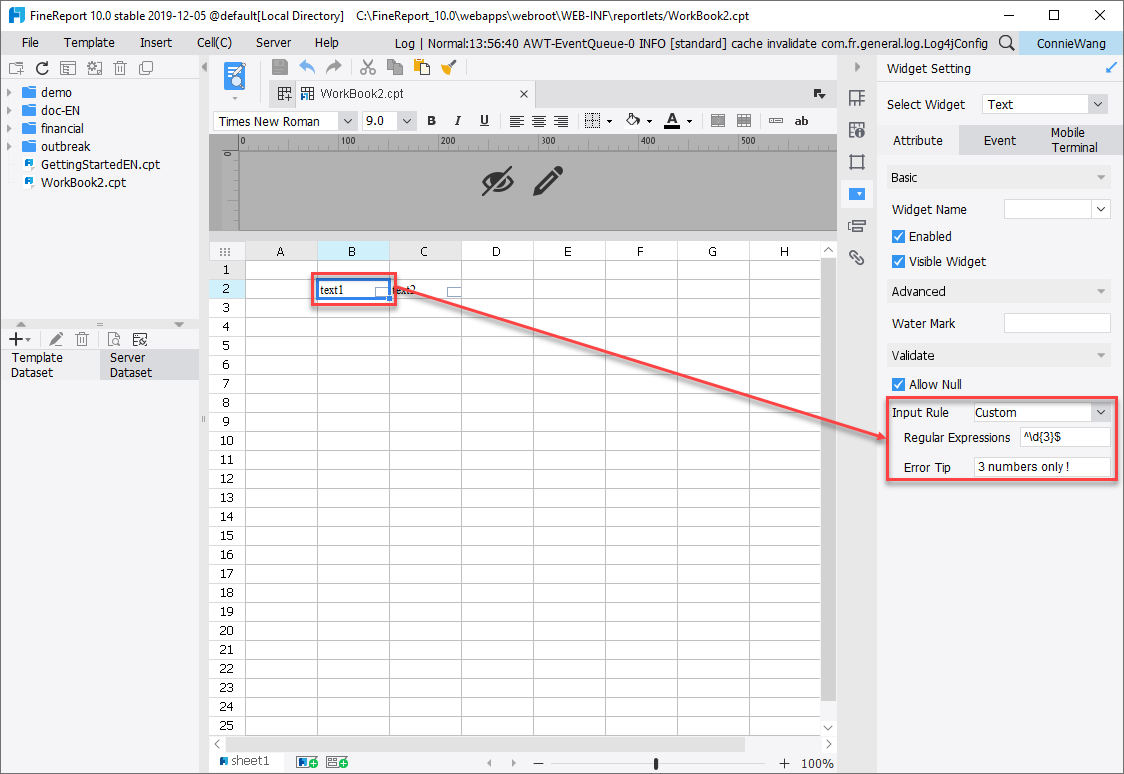Click the Delete trash icon above file tree
The image size is (1124, 774).
click(x=120, y=68)
